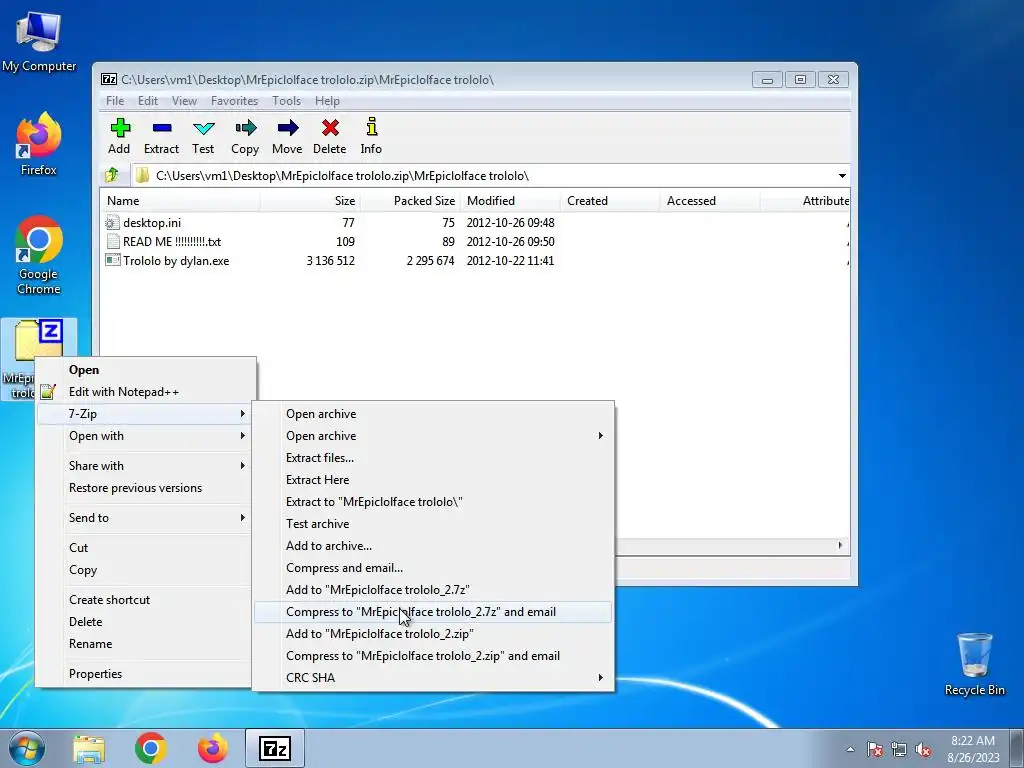Sort by the Modified column header
Screen dimensions: 1024x768
(x=510, y=200)
